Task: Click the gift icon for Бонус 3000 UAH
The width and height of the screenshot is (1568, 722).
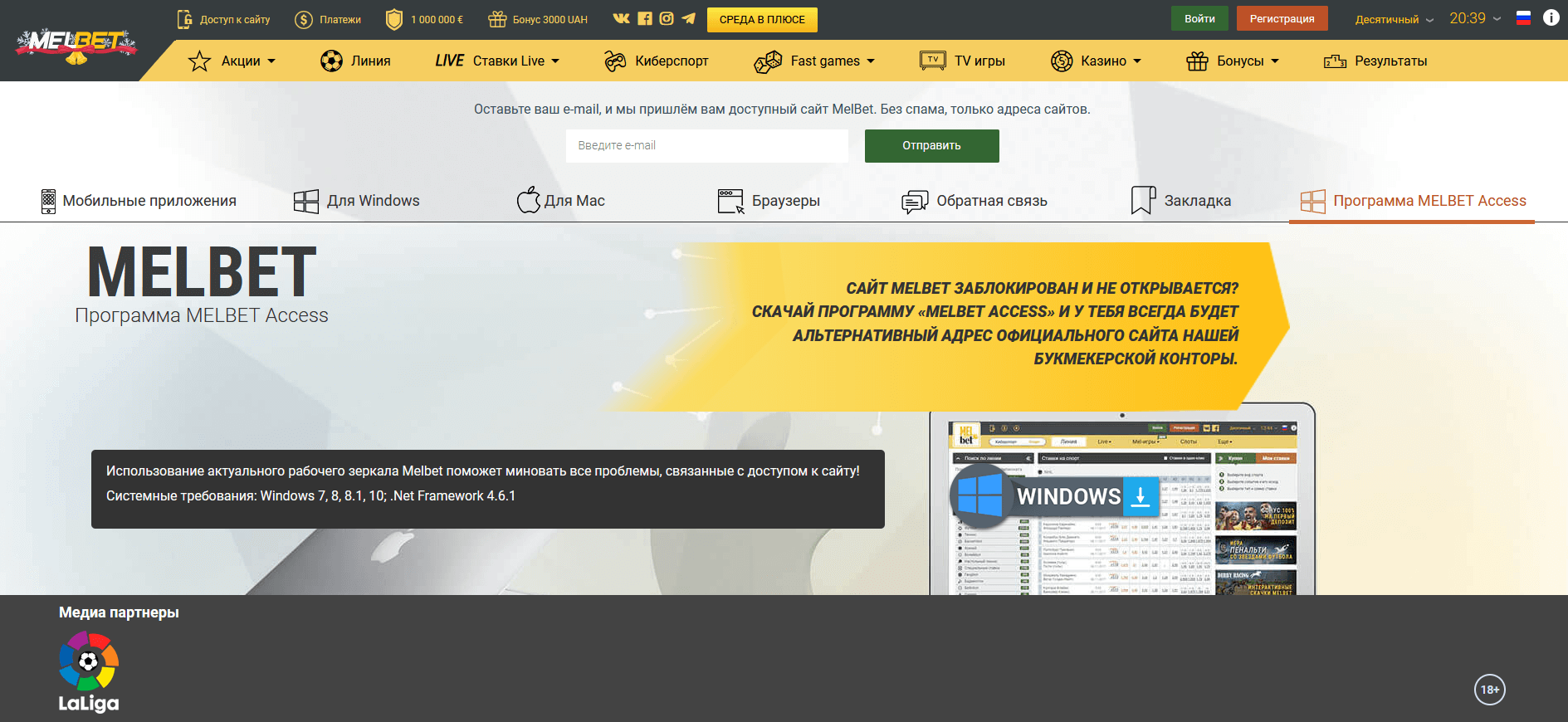Action: 496,19
